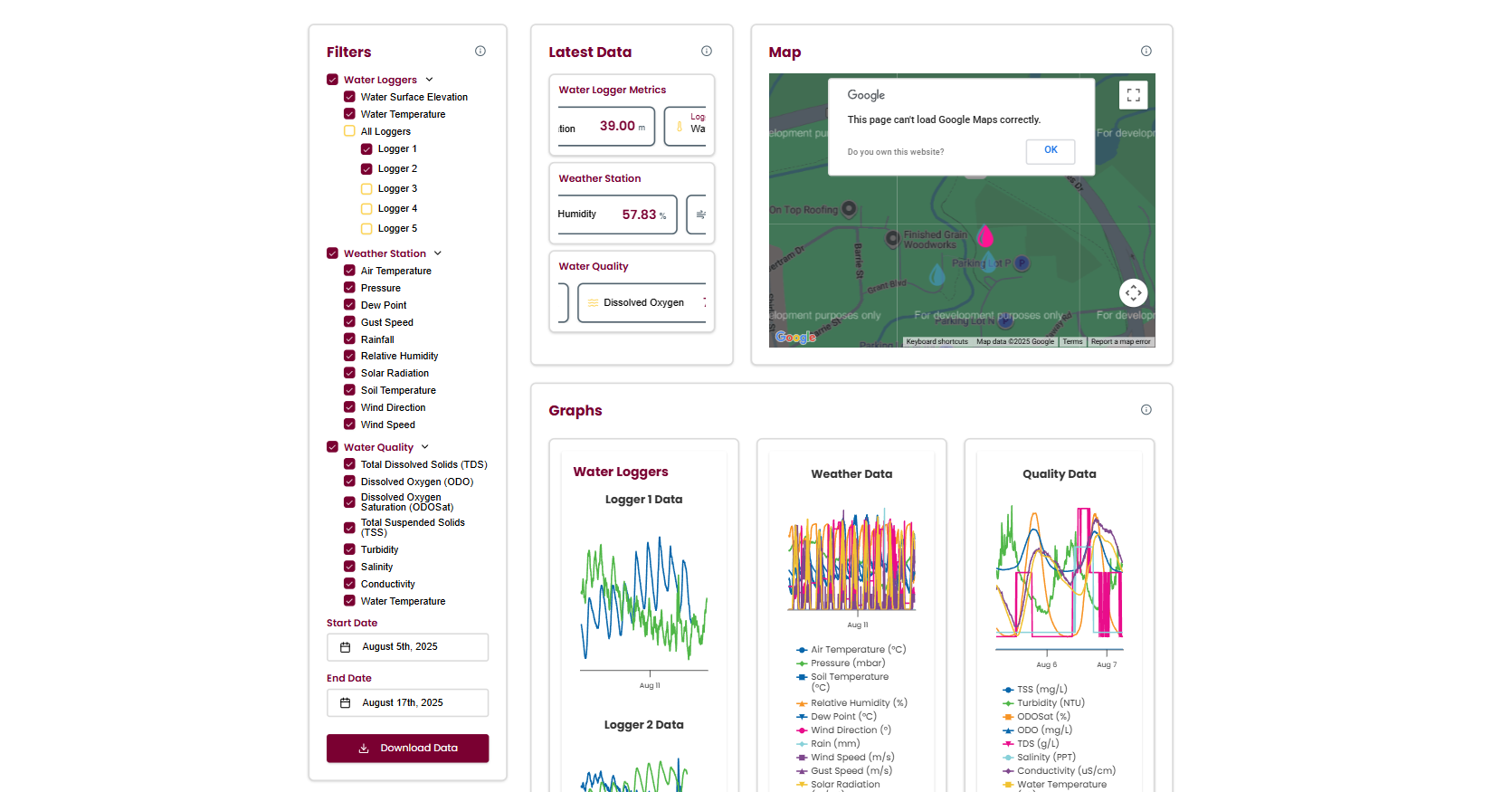The image size is (1512, 792).
Task: Toggle Air Temperature (°C) legend series
Action: point(851,650)
